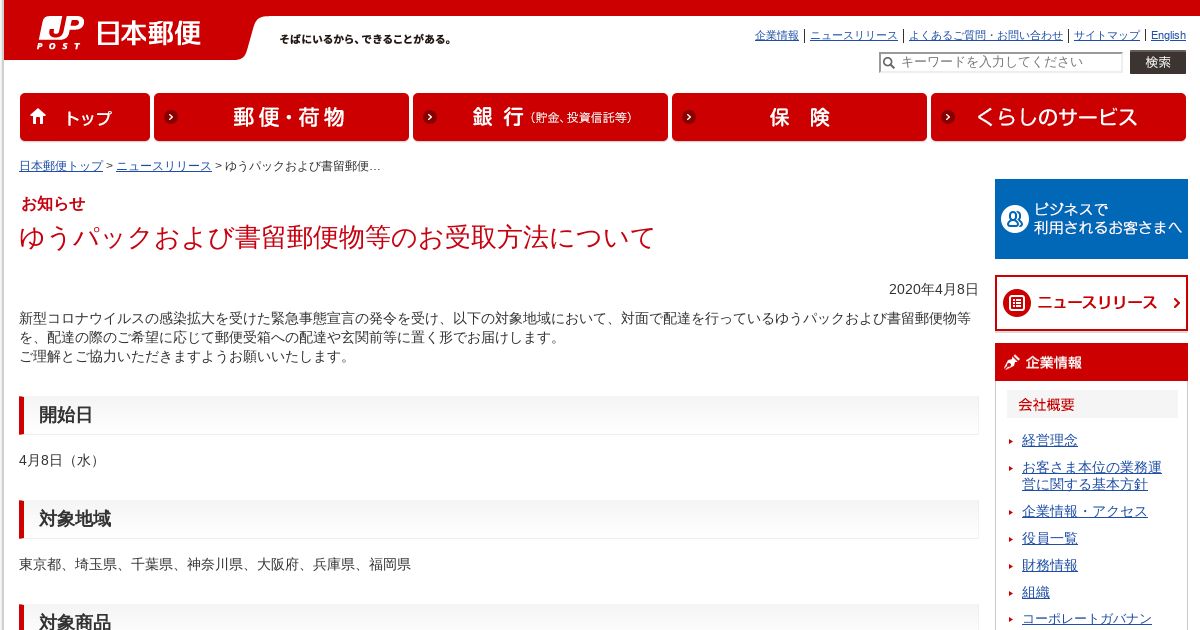Viewport: 1200px width, 630px height.
Task: Click the date 2020年4月8日
Action: coord(933,289)
